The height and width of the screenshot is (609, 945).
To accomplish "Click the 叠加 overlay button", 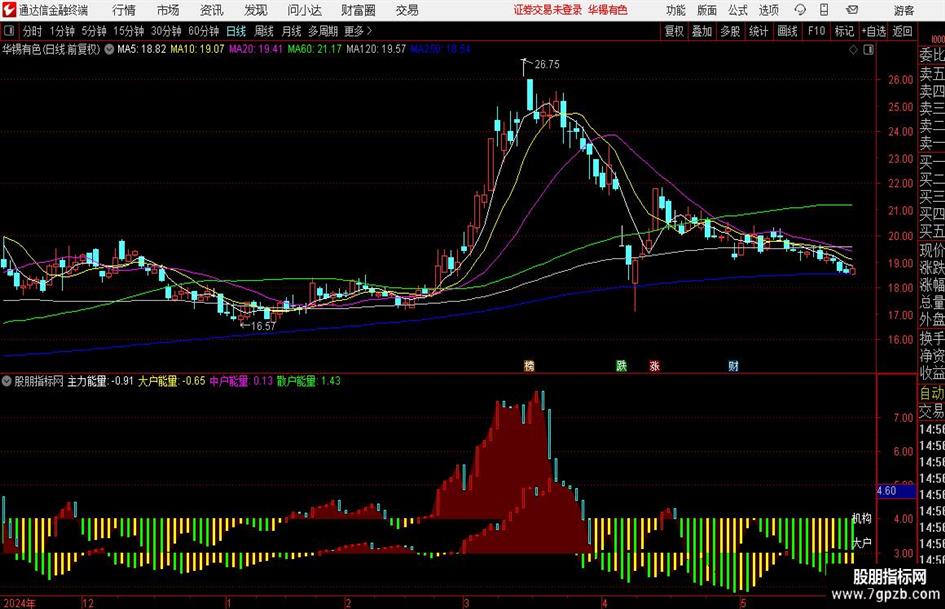I will (x=702, y=31).
